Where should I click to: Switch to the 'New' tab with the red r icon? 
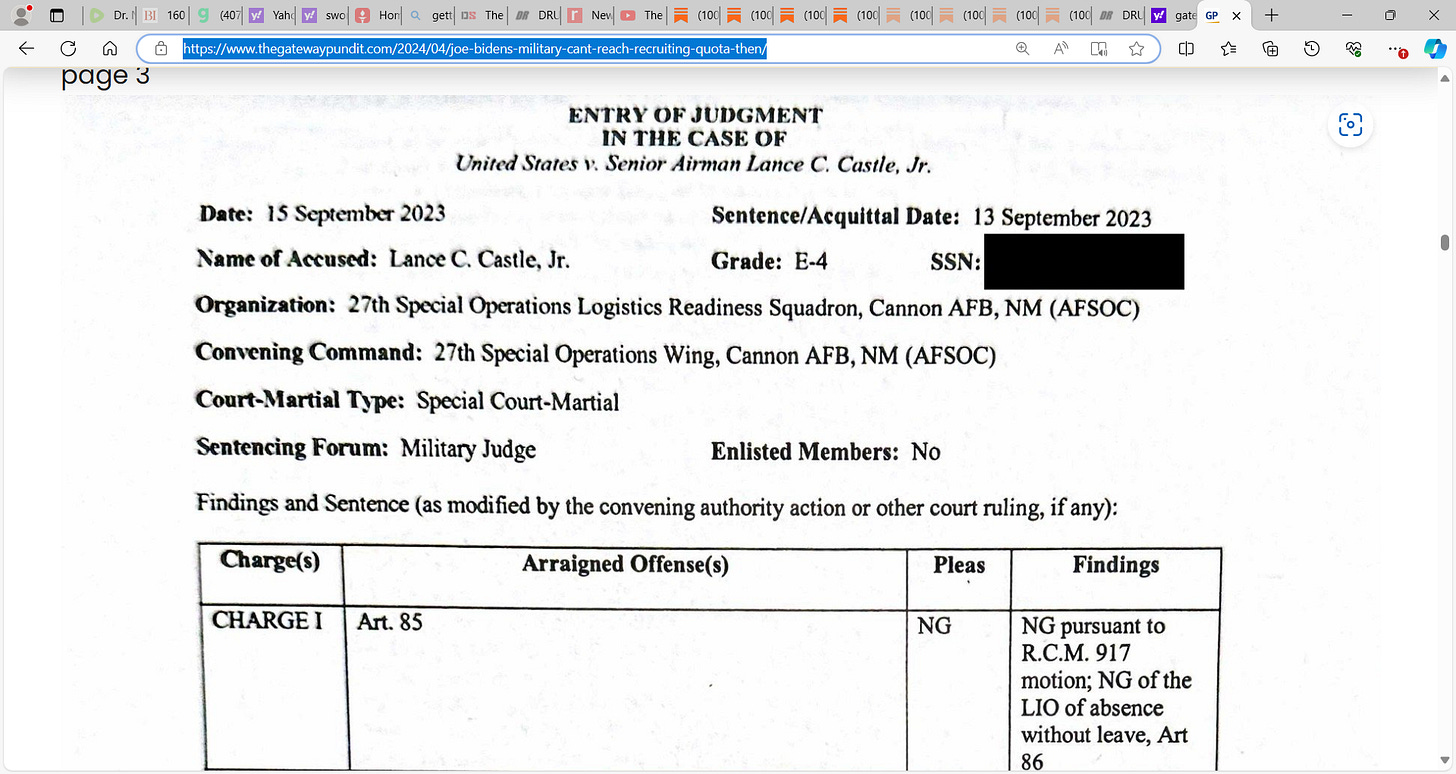point(589,15)
